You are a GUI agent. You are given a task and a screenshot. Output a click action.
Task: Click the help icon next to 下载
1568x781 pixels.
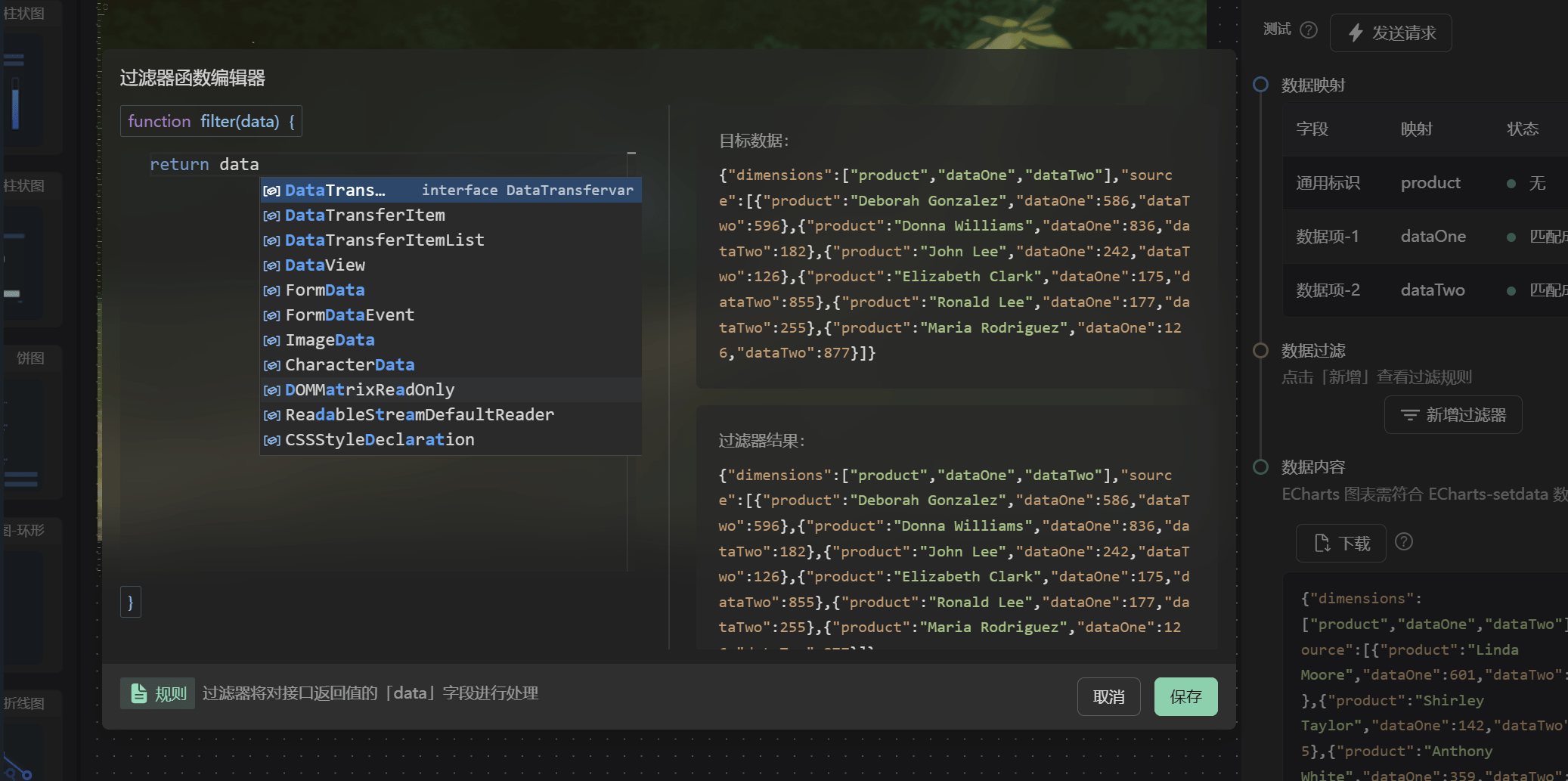[1404, 542]
